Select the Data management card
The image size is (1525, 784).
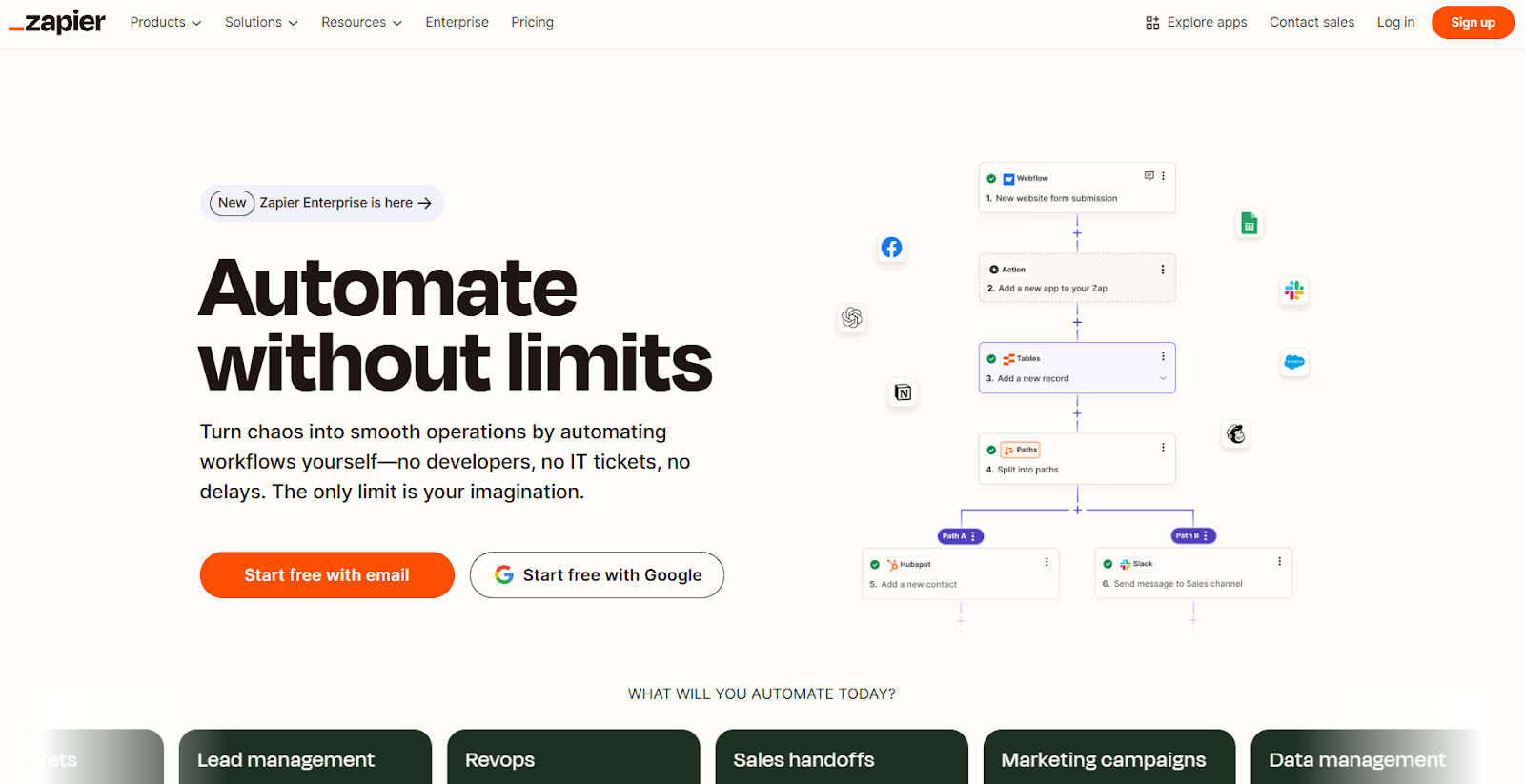1367,757
